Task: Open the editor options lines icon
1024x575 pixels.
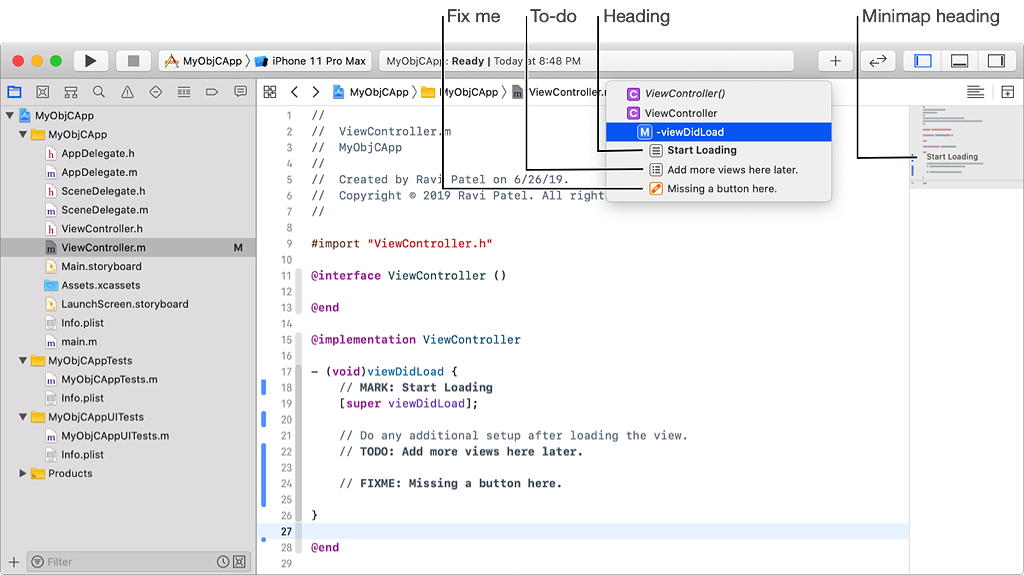Action: (975, 92)
